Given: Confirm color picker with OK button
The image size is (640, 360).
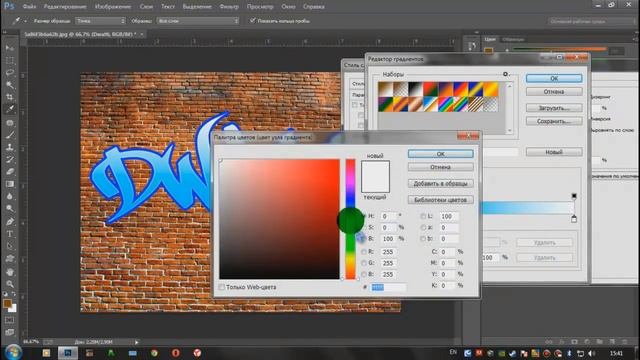Looking at the screenshot, I should [441, 154].
